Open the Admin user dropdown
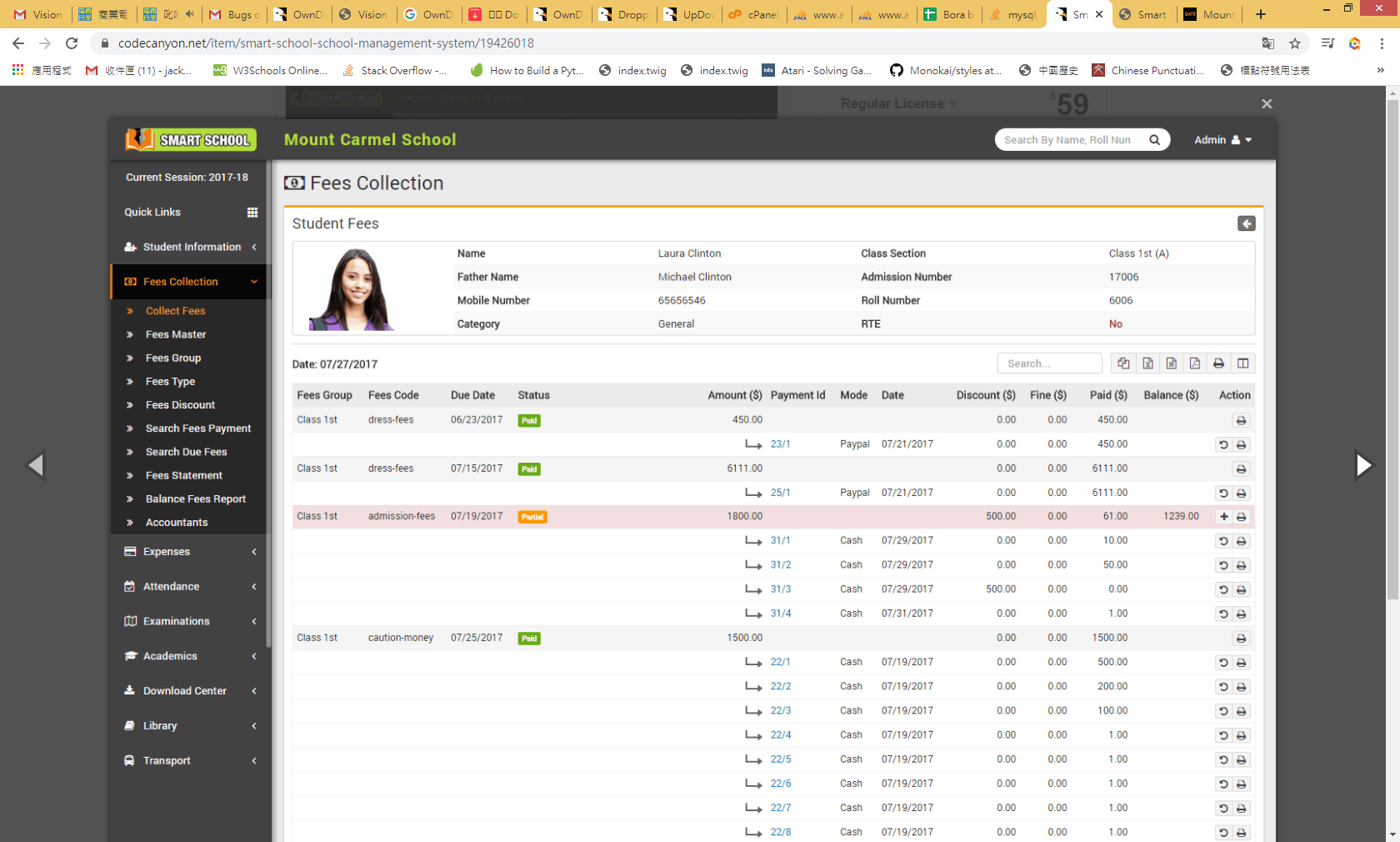This screenshot has width=1400, height=842. click(x=1222, y=140)
